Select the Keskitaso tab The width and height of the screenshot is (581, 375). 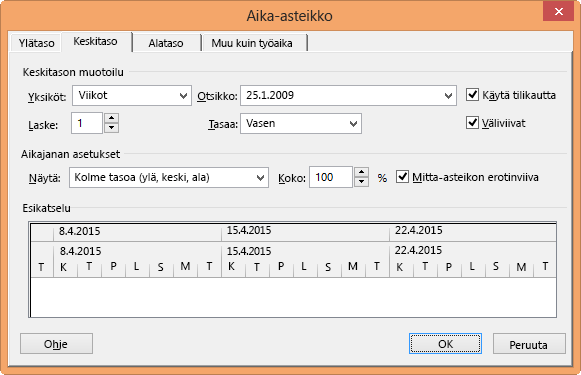pos(96,41)
